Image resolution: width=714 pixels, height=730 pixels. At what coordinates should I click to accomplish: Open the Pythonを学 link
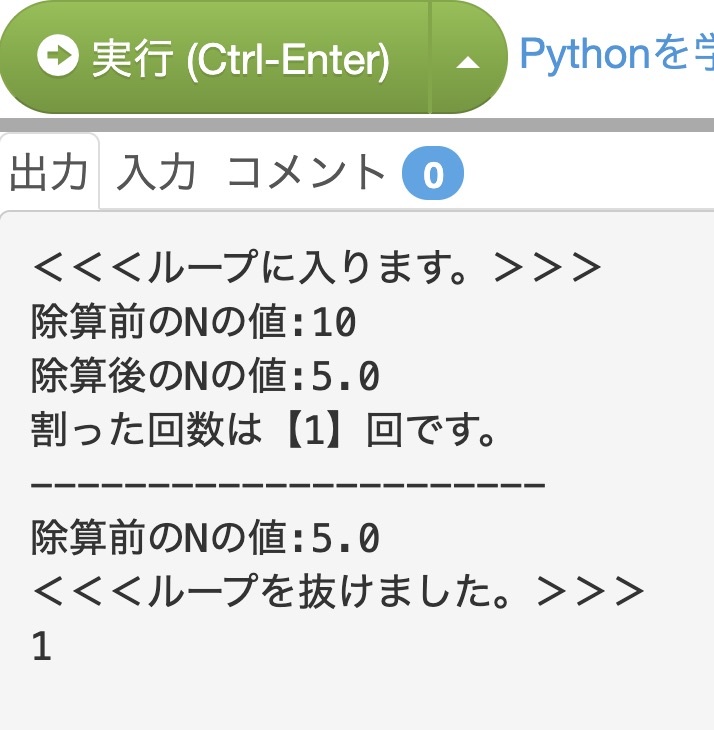click(x=615, y=54)
